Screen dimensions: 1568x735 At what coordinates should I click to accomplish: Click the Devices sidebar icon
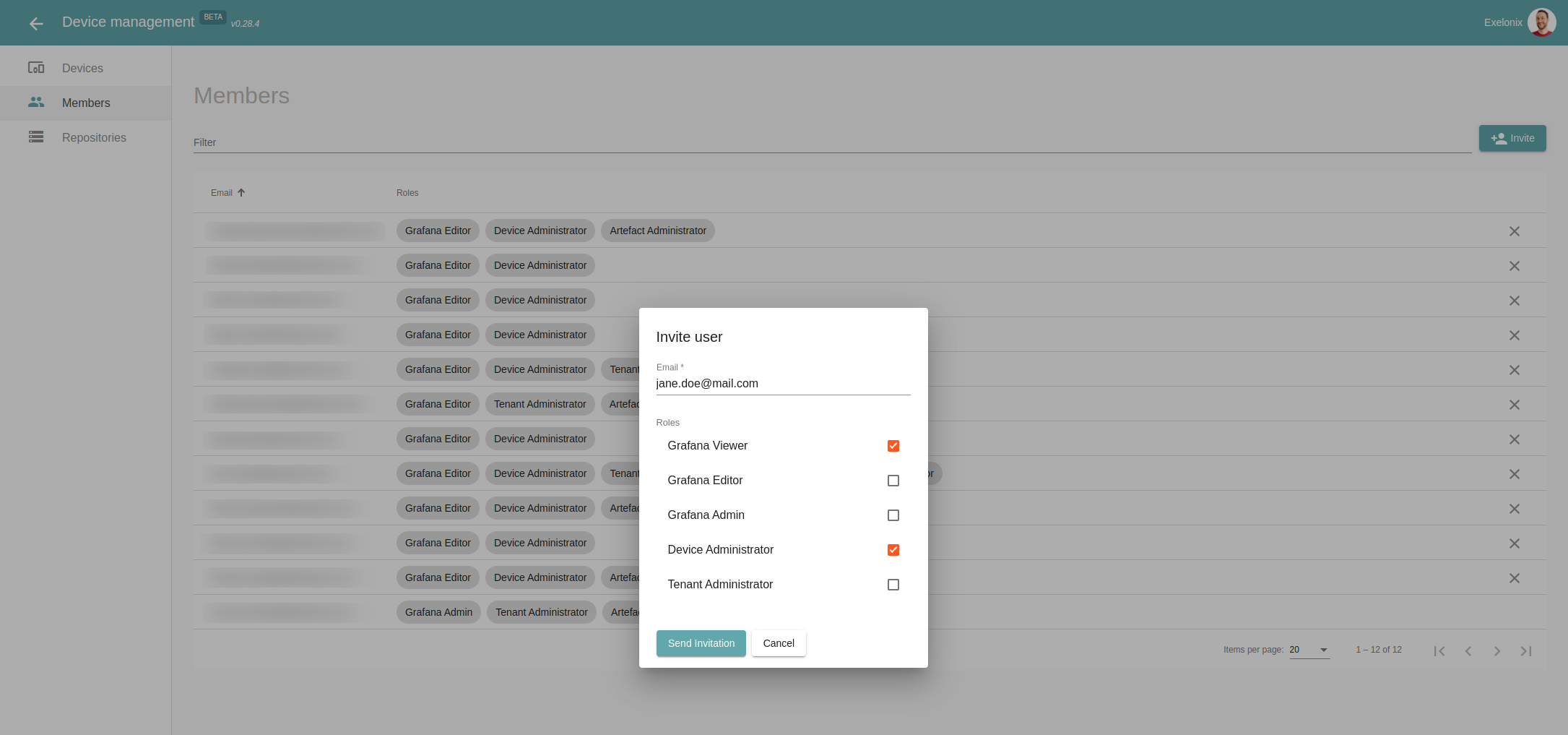[x=36, y=68]
